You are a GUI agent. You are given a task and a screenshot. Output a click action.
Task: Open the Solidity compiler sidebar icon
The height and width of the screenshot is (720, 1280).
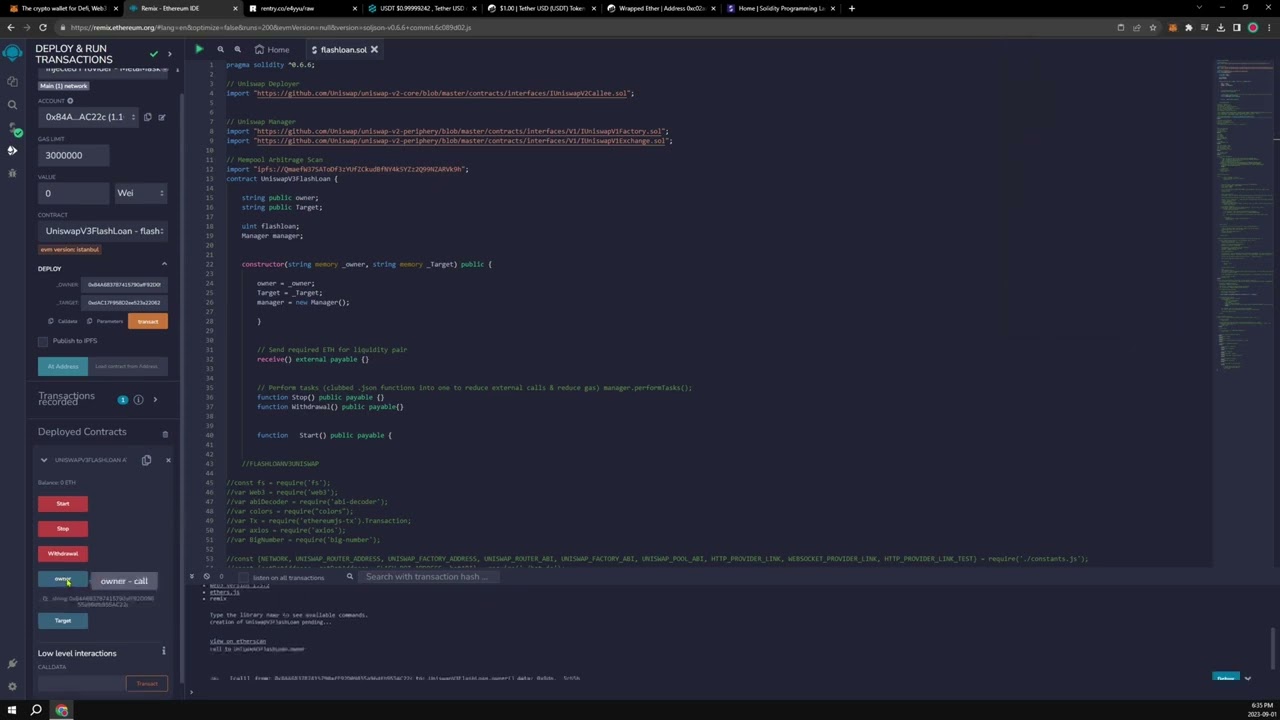pyautogui.click(x=12, y=128)
